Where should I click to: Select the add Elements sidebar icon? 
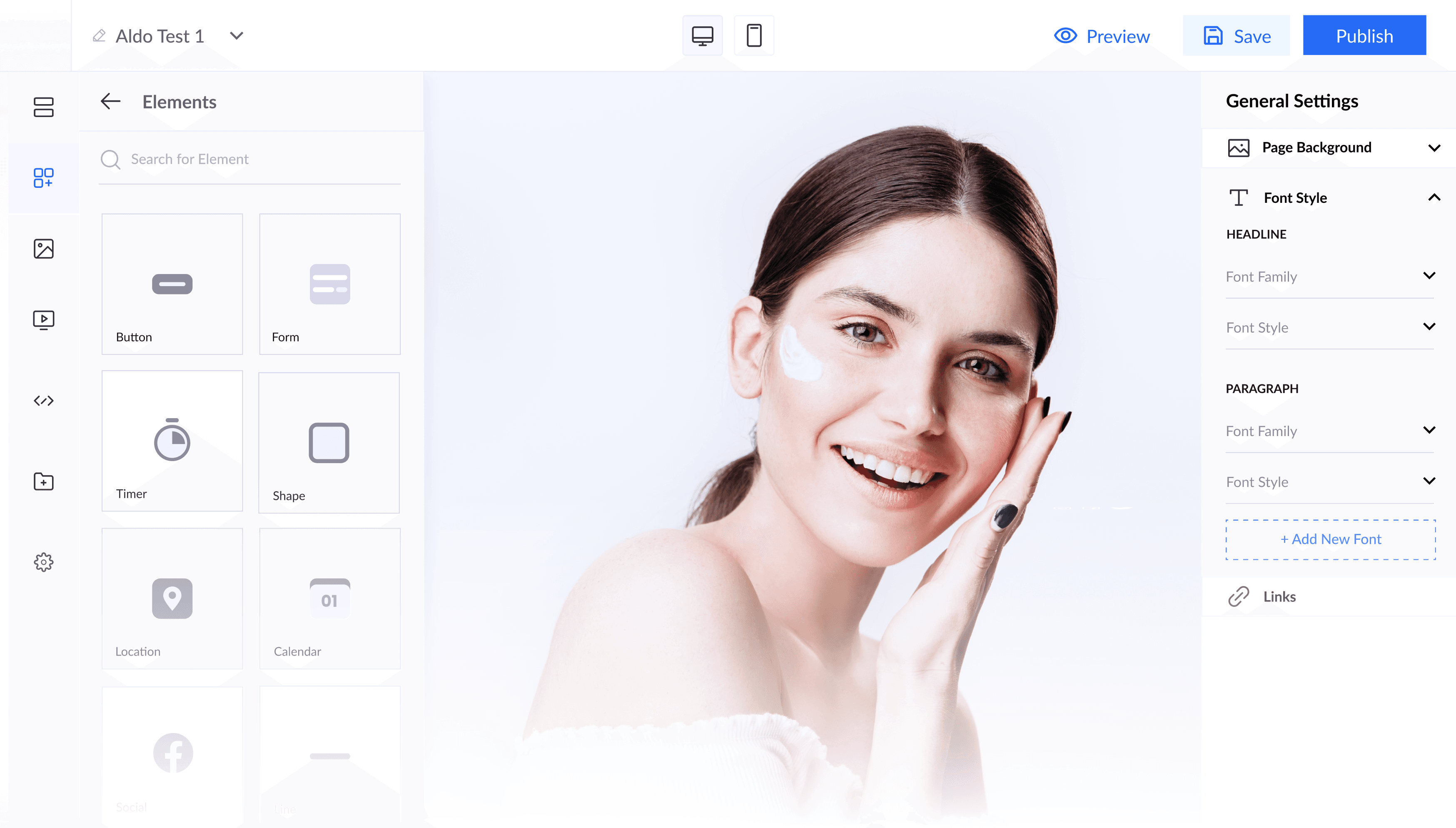[43, 177]
